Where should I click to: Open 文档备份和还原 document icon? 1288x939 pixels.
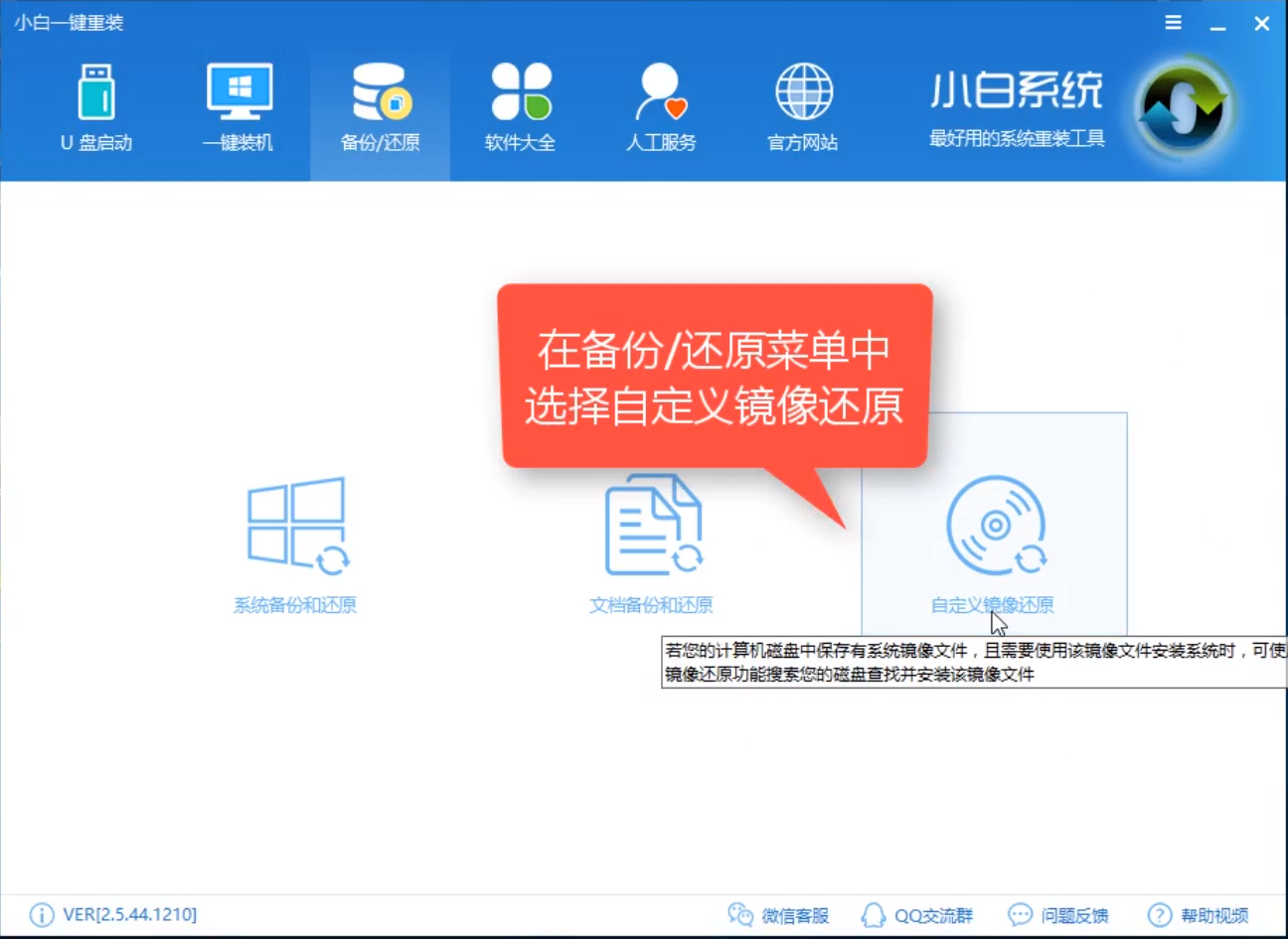click(653, 527)
